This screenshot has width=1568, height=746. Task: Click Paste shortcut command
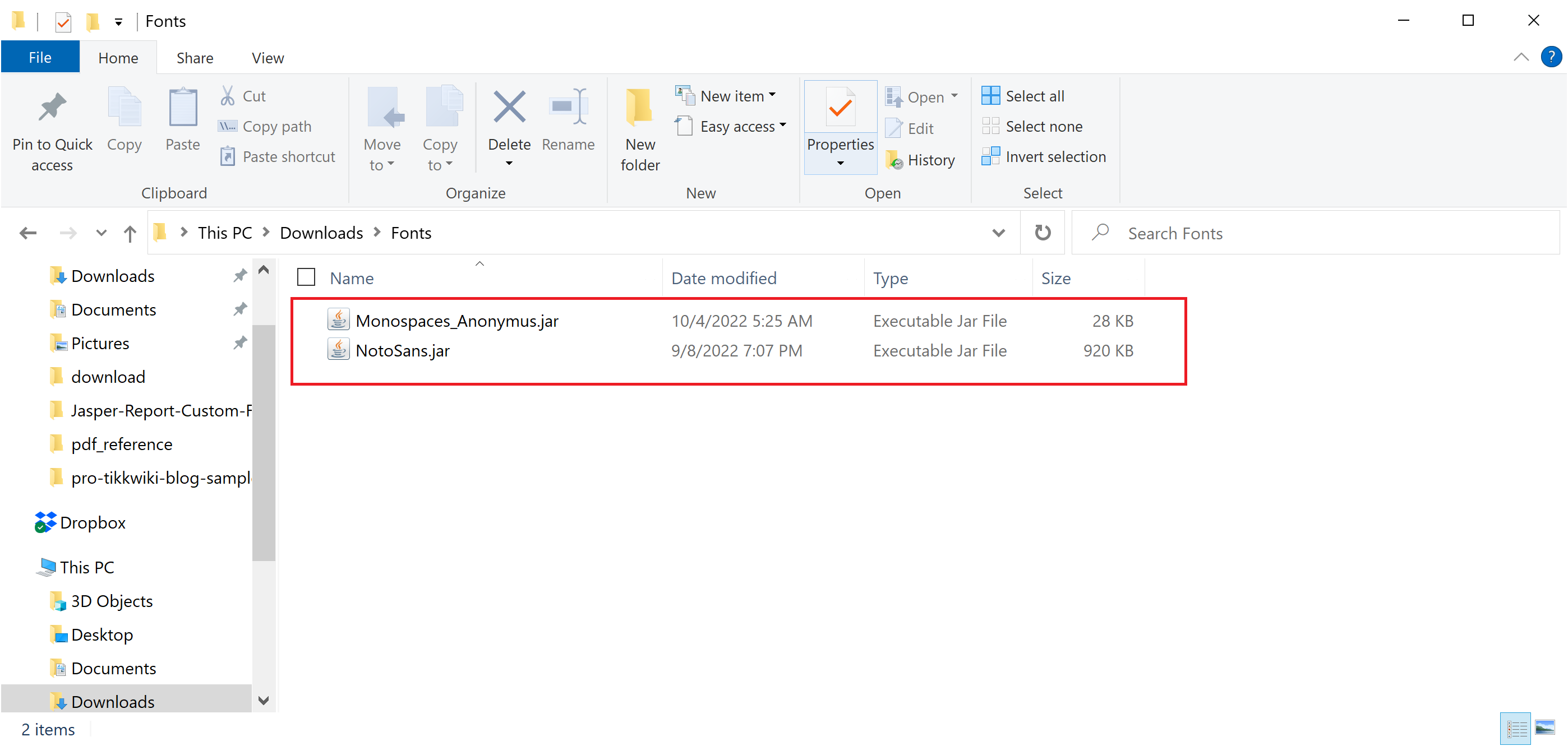click(278, 157)
